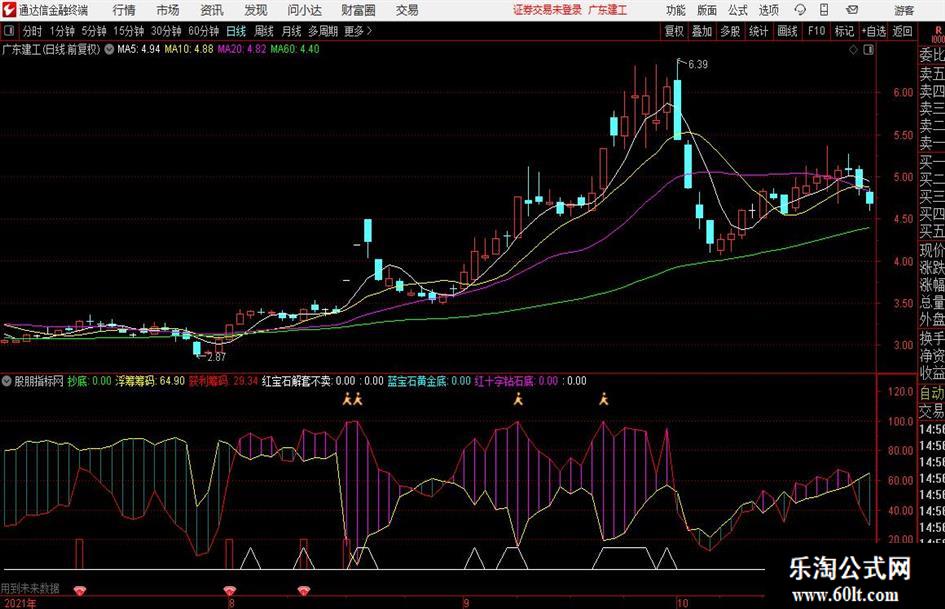The height and width of the screenshot is (609, 945).
Task: Open the 多周期 multi-period view
Action: (x=323, y=31)
